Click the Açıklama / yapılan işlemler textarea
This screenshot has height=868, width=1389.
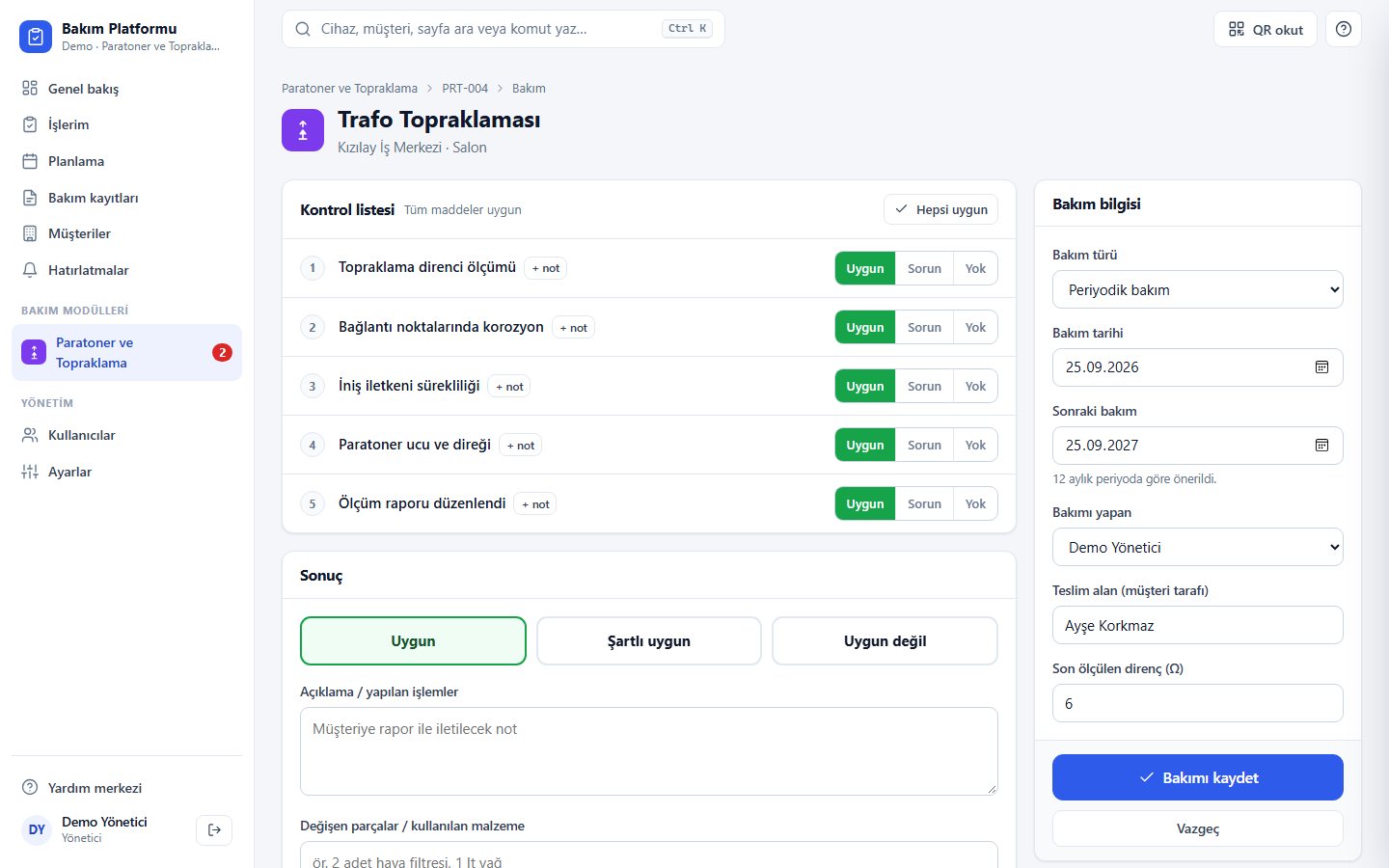pos(649,751)
